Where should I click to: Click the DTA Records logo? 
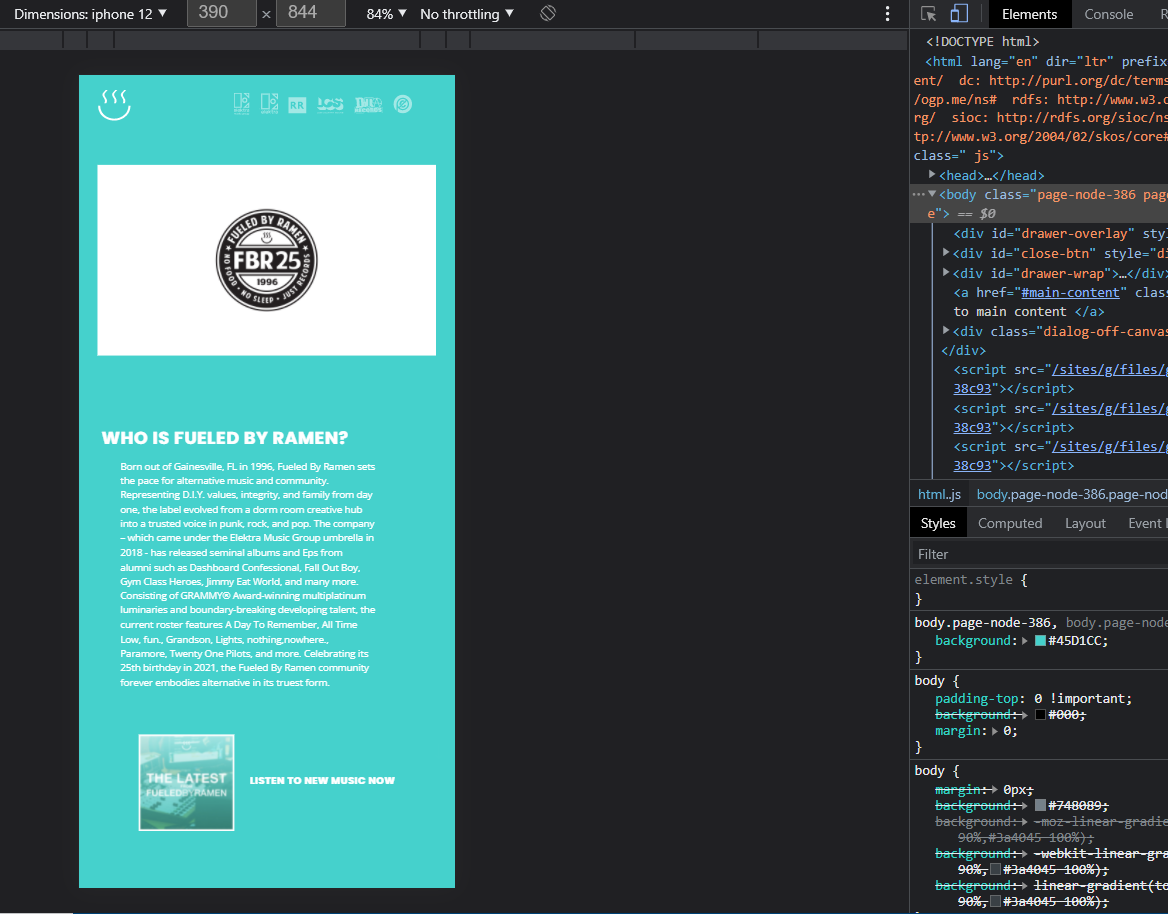(368, 104)
